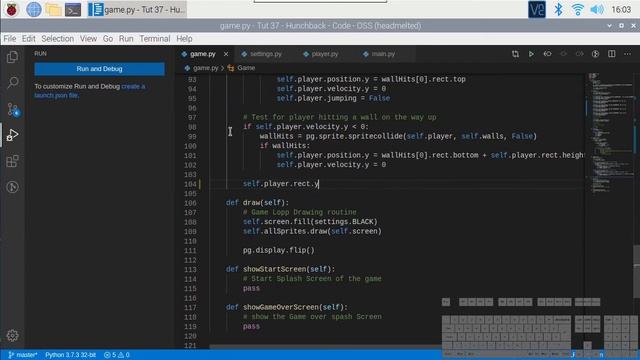Click 'self.player.jumping = False' on line 95
Viewport: 640px width, 360px height.
point(333,98)
